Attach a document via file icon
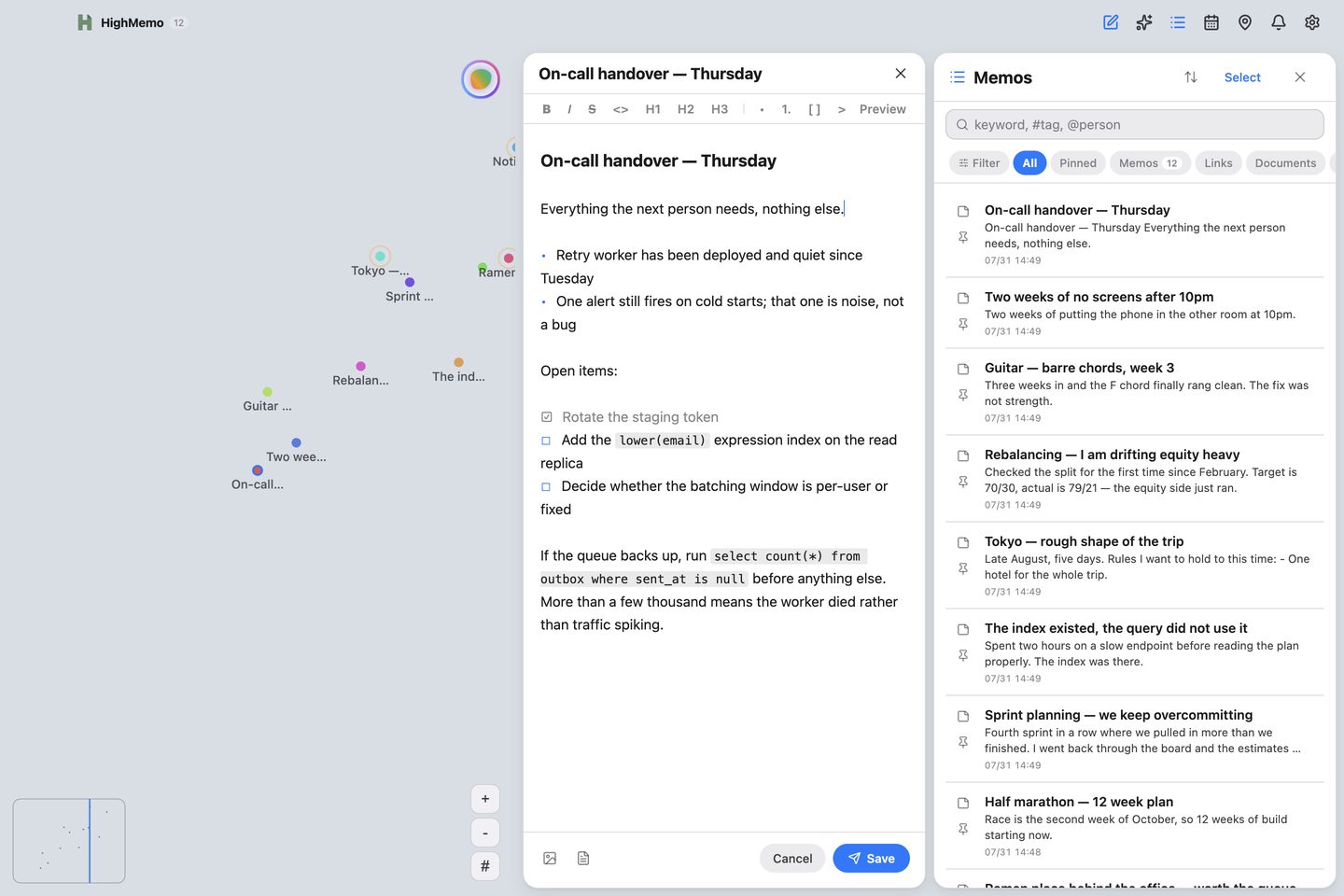This screenshot has width=1344, height=896. 583,859
